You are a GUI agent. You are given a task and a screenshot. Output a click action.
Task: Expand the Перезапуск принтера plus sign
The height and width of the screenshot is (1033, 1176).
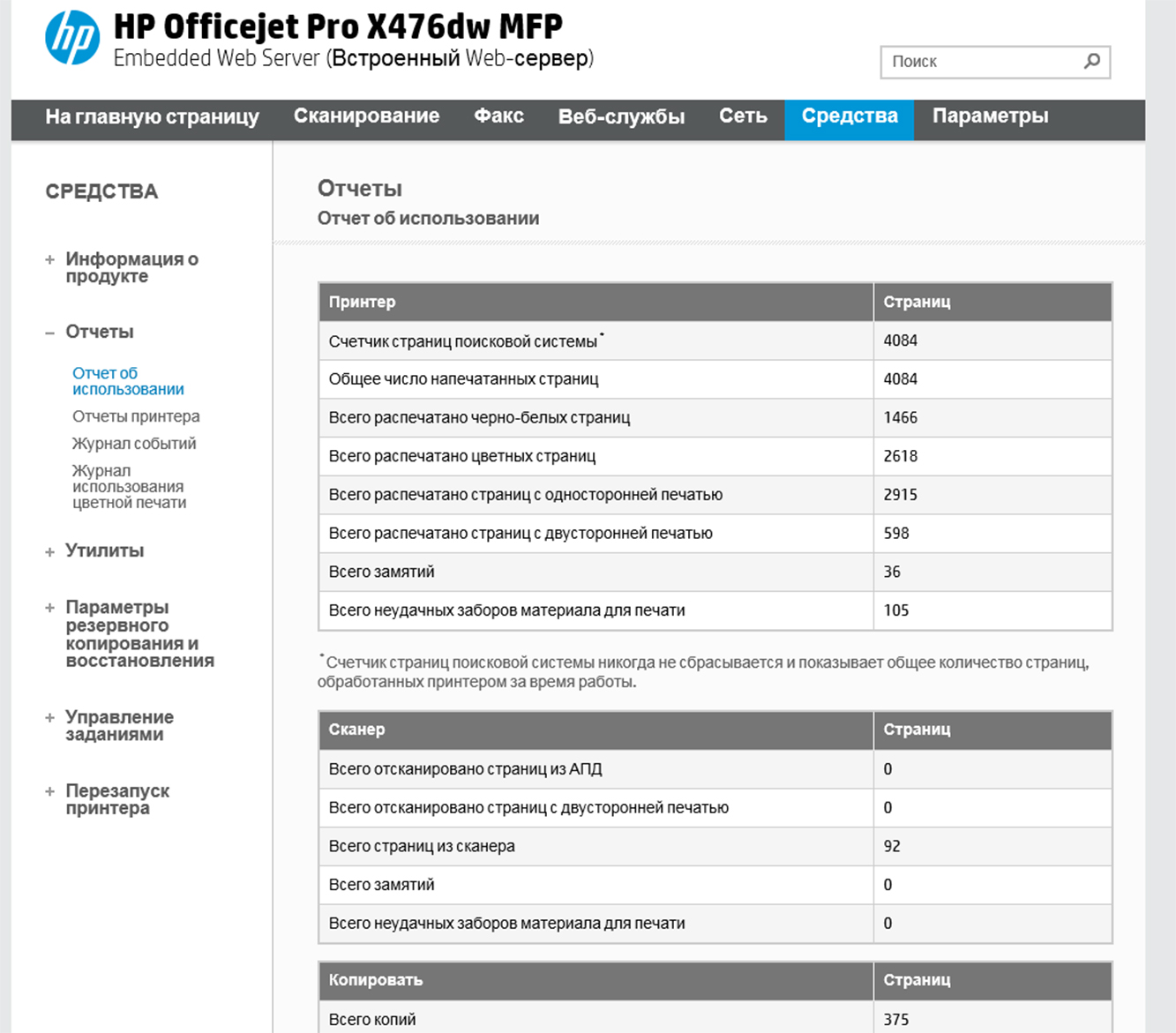[x=49, y=791]
